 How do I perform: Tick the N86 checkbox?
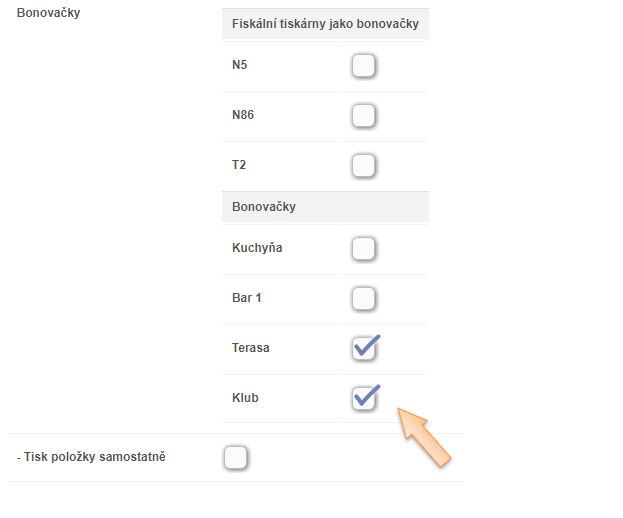(363, 115)
